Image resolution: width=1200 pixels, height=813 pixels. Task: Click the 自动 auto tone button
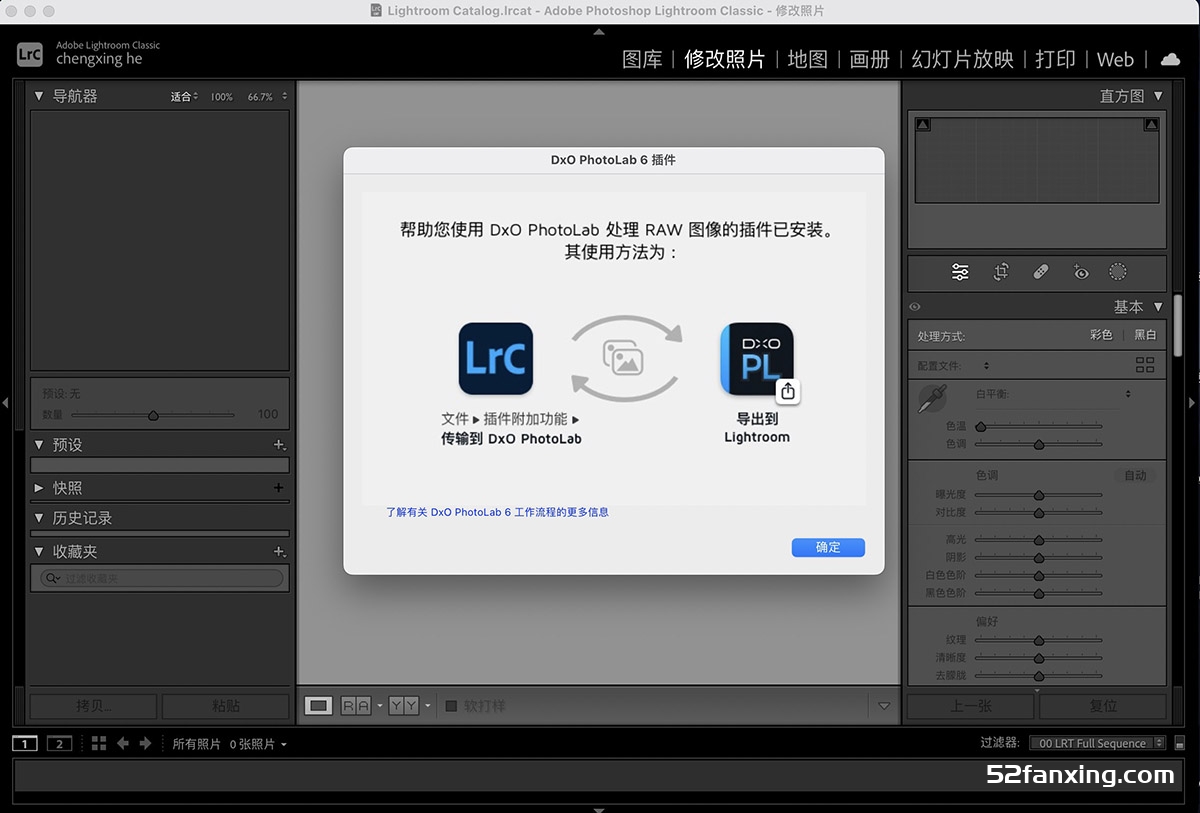pyautogui.click(x=1135, y=475)
